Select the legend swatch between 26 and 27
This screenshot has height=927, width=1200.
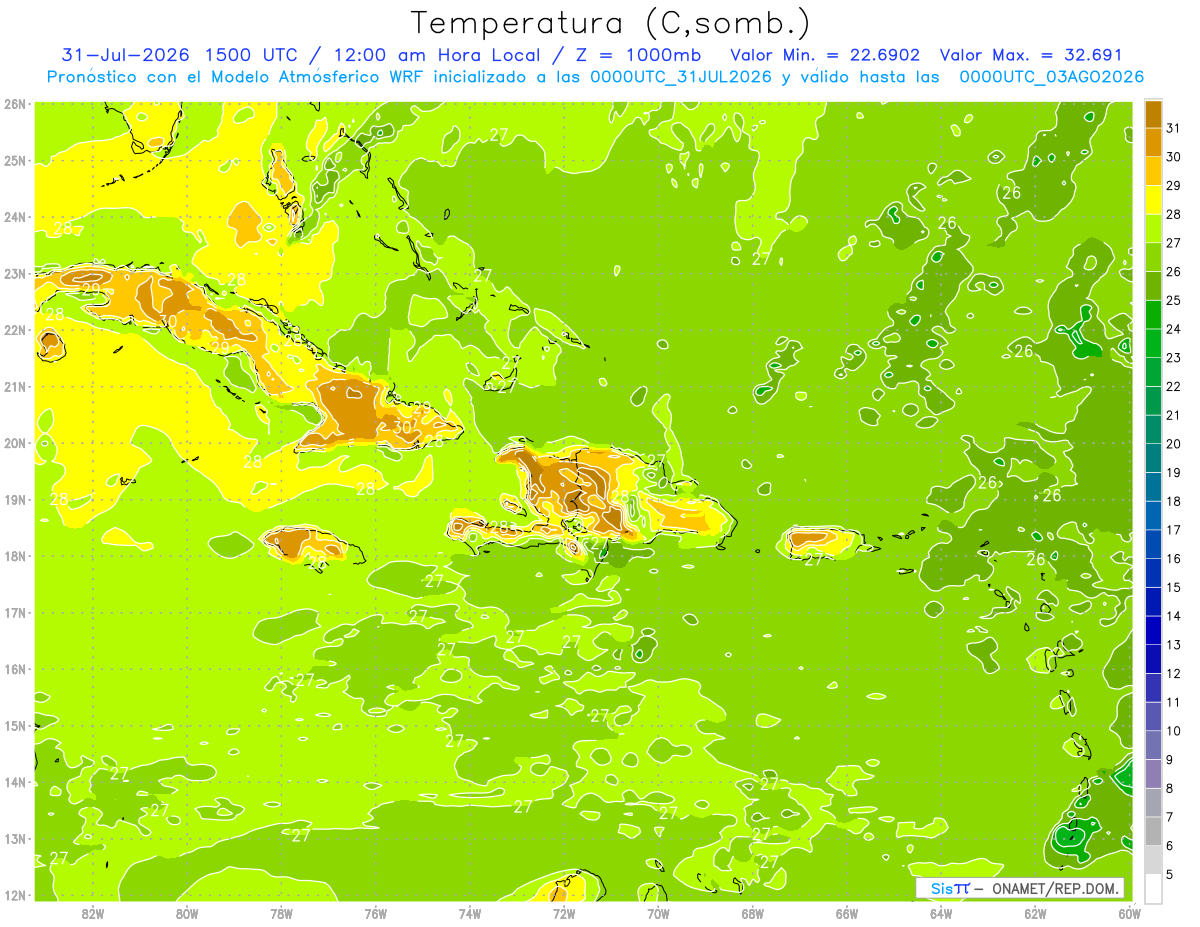pos(1153,257)
